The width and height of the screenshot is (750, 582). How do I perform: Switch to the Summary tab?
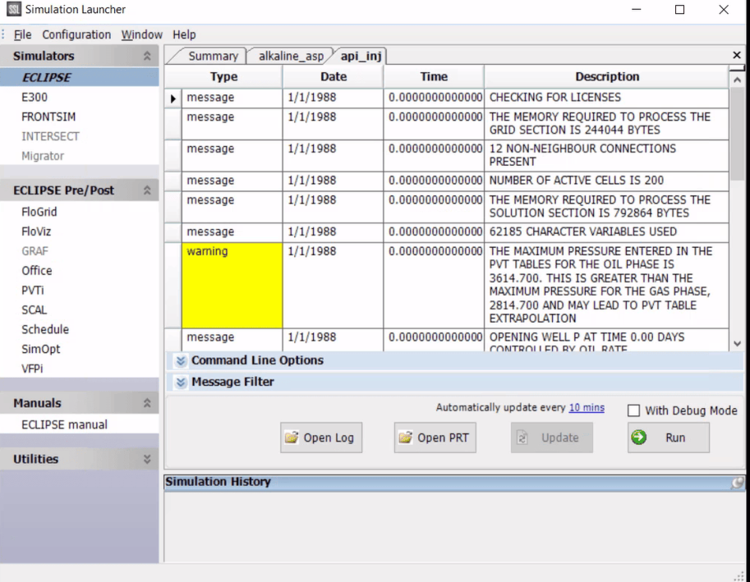tap(212, 56)
